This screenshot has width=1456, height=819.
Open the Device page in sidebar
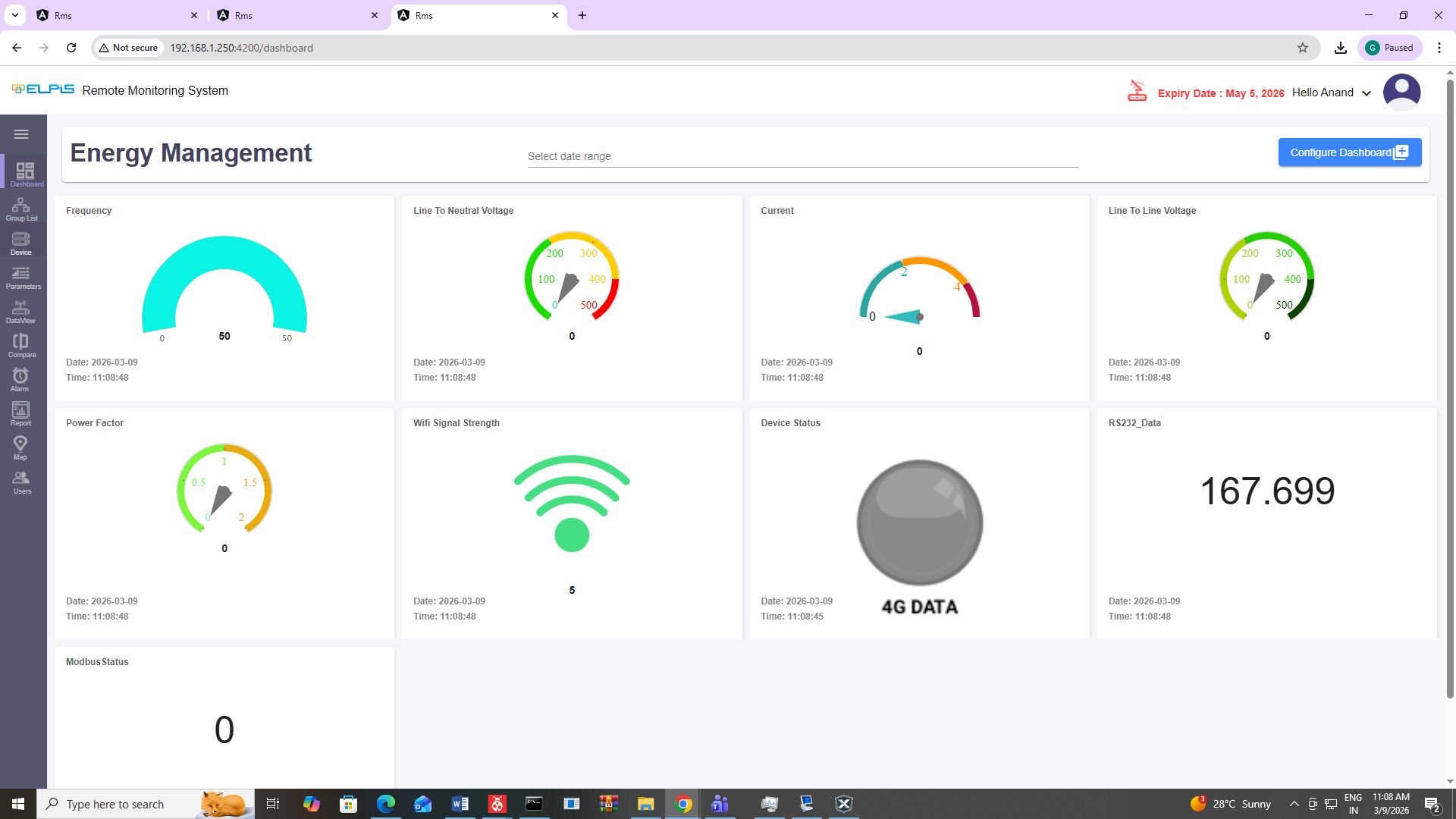tap(21, 243)
